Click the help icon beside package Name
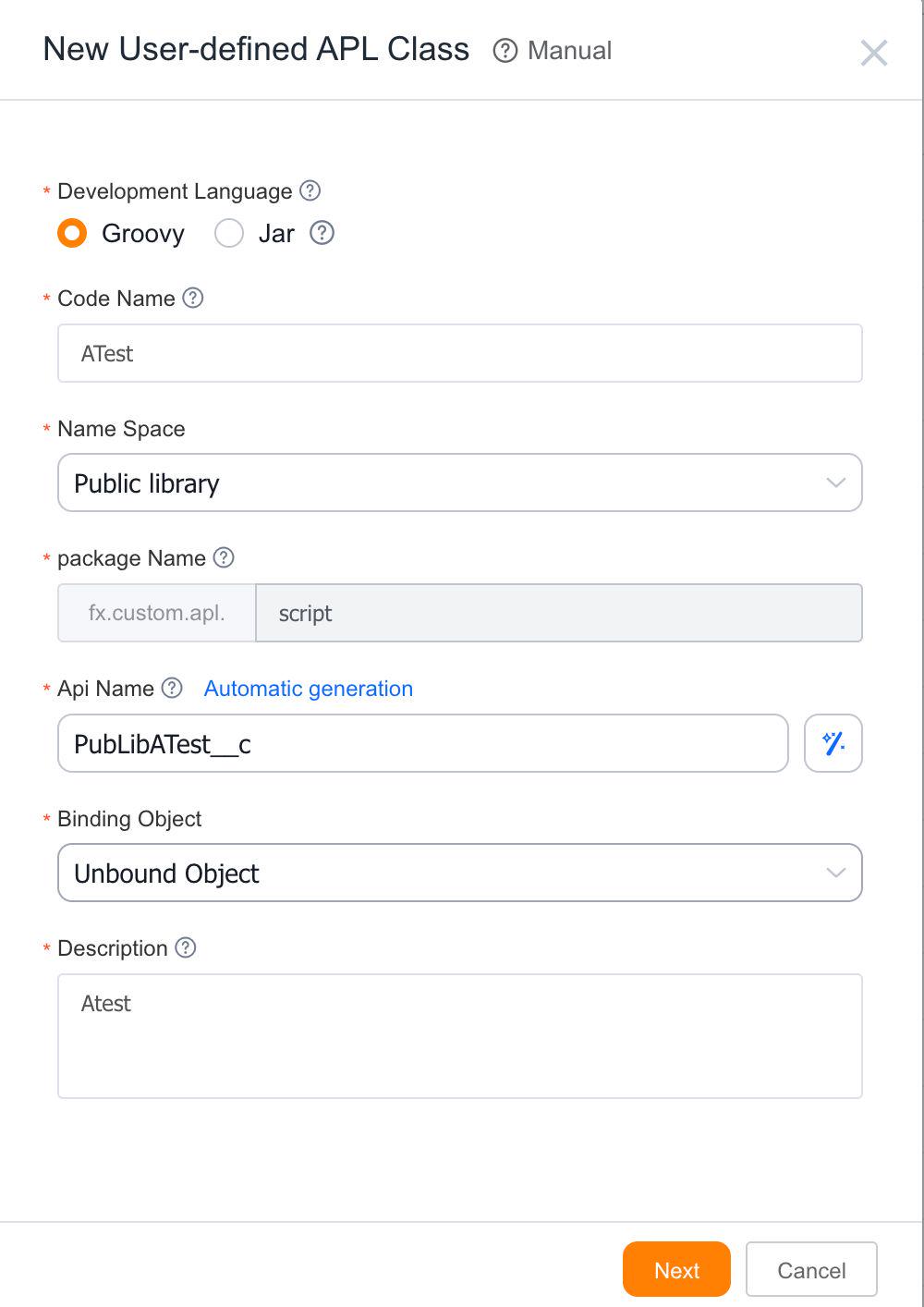The image size is (924, 1307). 223,557
